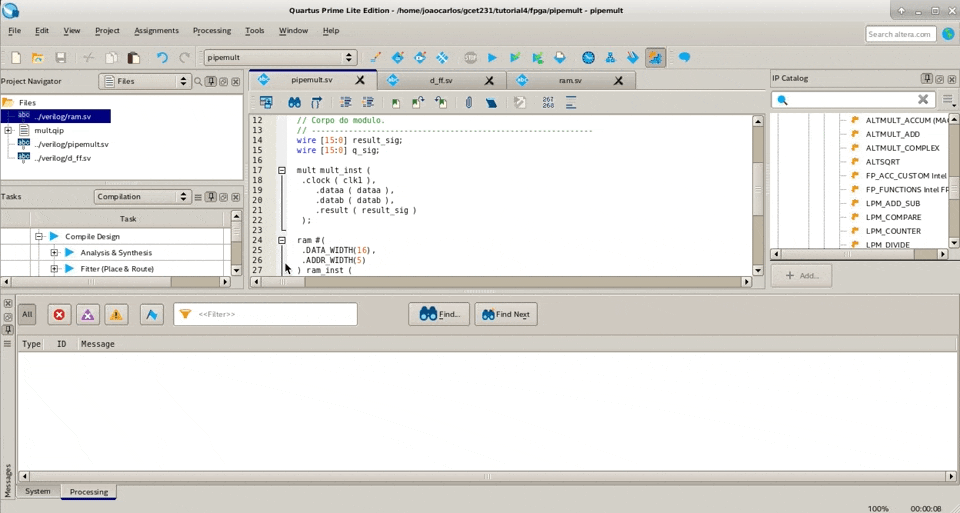This screenshot has width=960, height=513.
Task: Click the decrease indent icon in editor toolbar
Action: (368, 102)
